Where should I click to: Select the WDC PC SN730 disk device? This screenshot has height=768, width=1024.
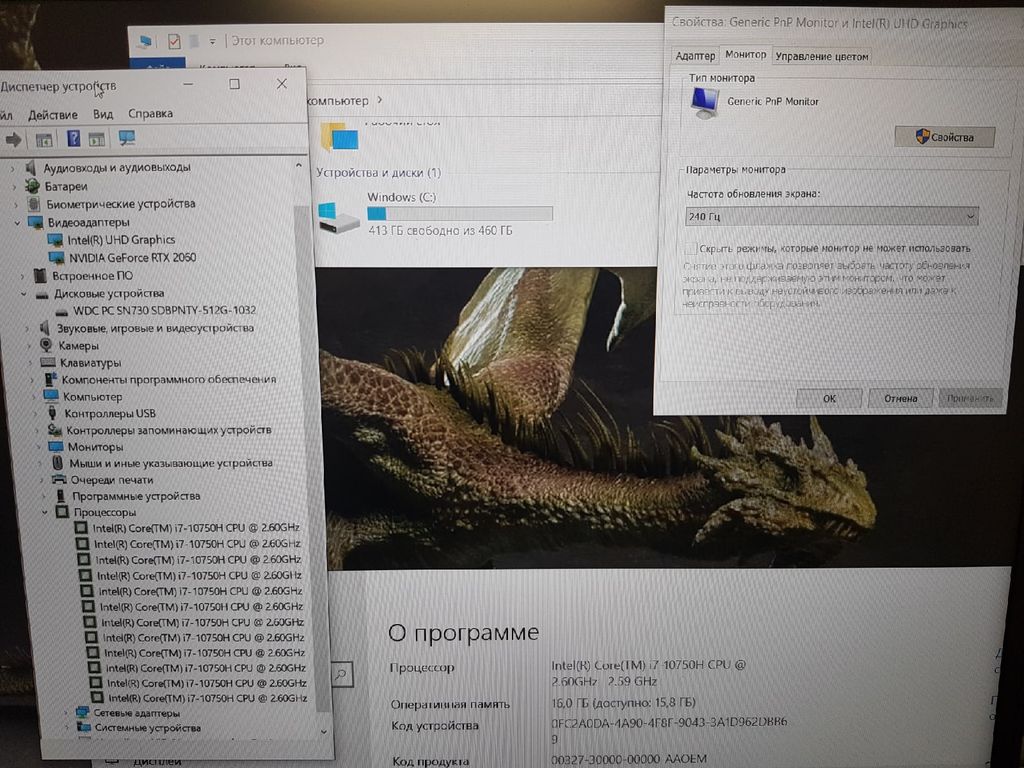click(157, 310)
